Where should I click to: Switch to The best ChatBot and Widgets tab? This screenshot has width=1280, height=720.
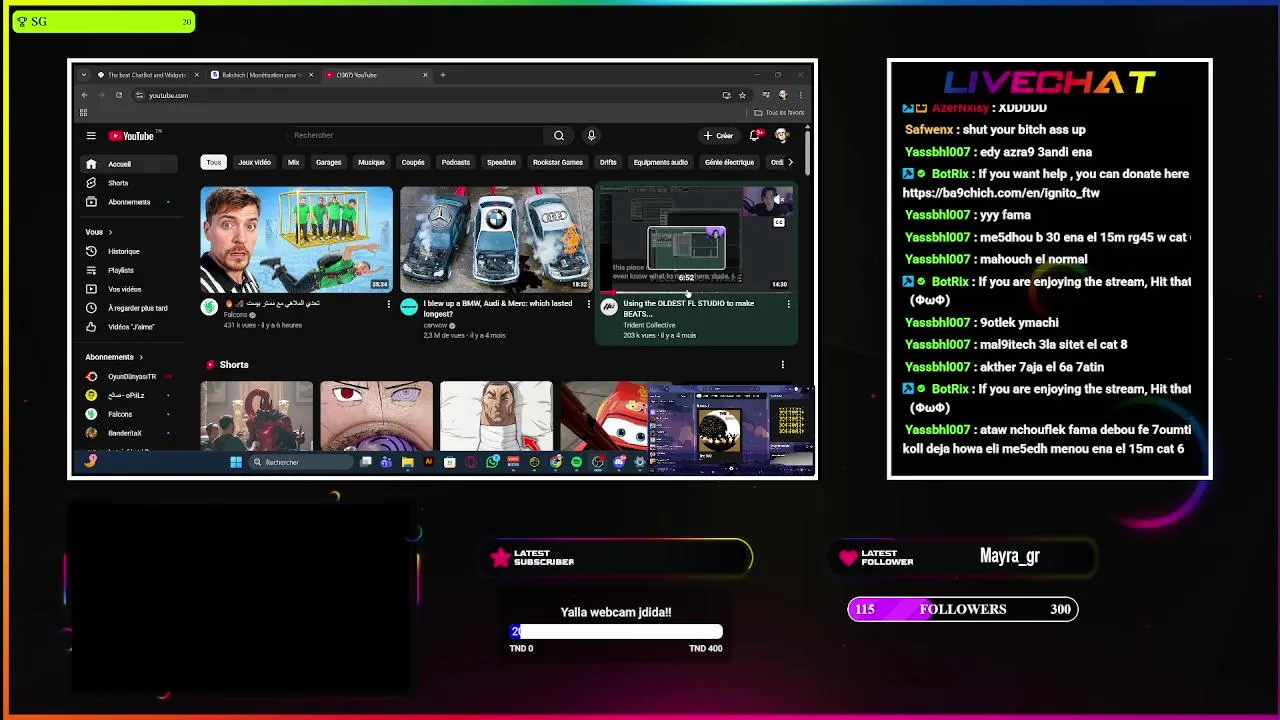147,75
